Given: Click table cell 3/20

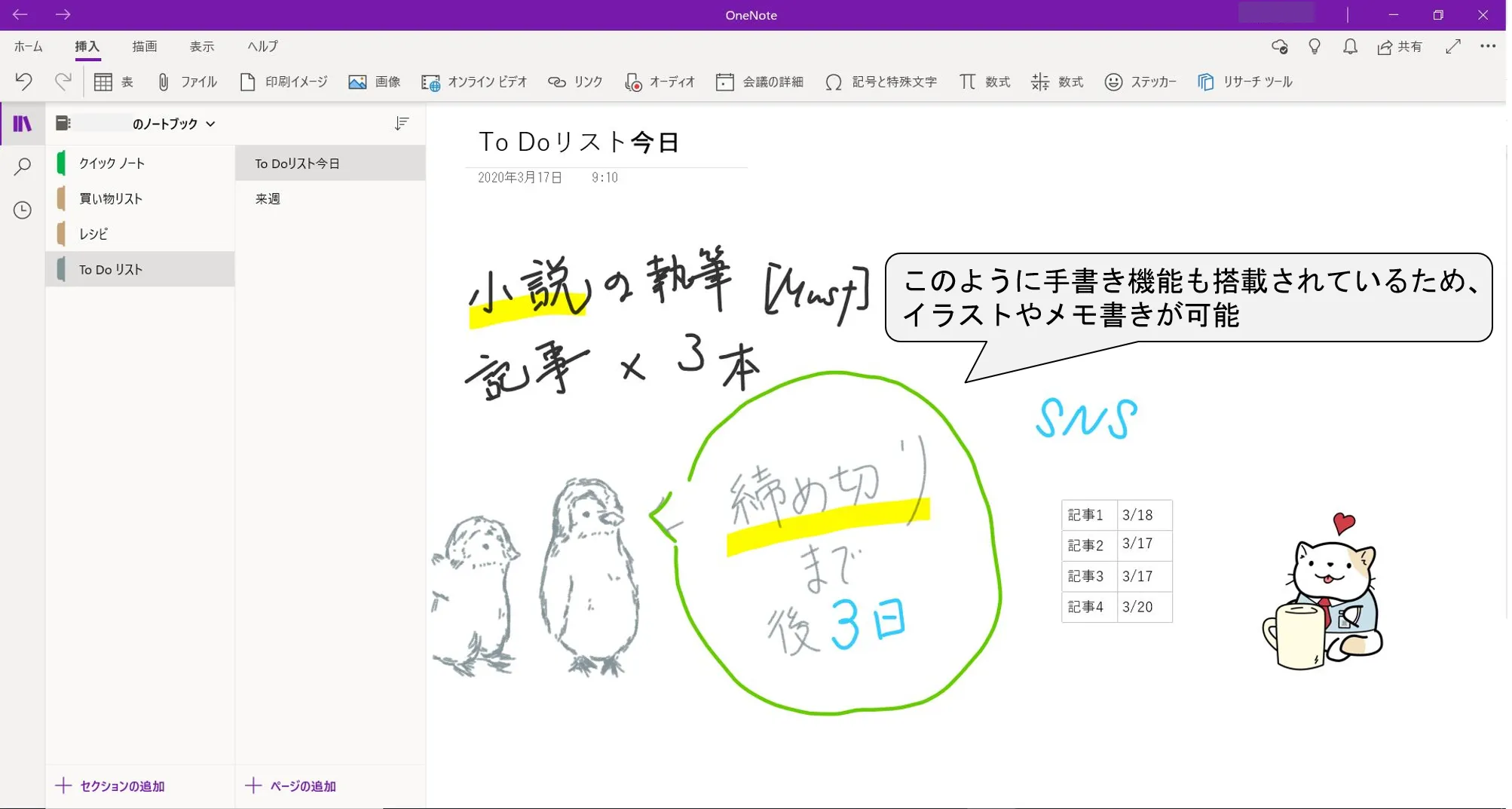Looking at the screenshot, I should (1143, 607).
